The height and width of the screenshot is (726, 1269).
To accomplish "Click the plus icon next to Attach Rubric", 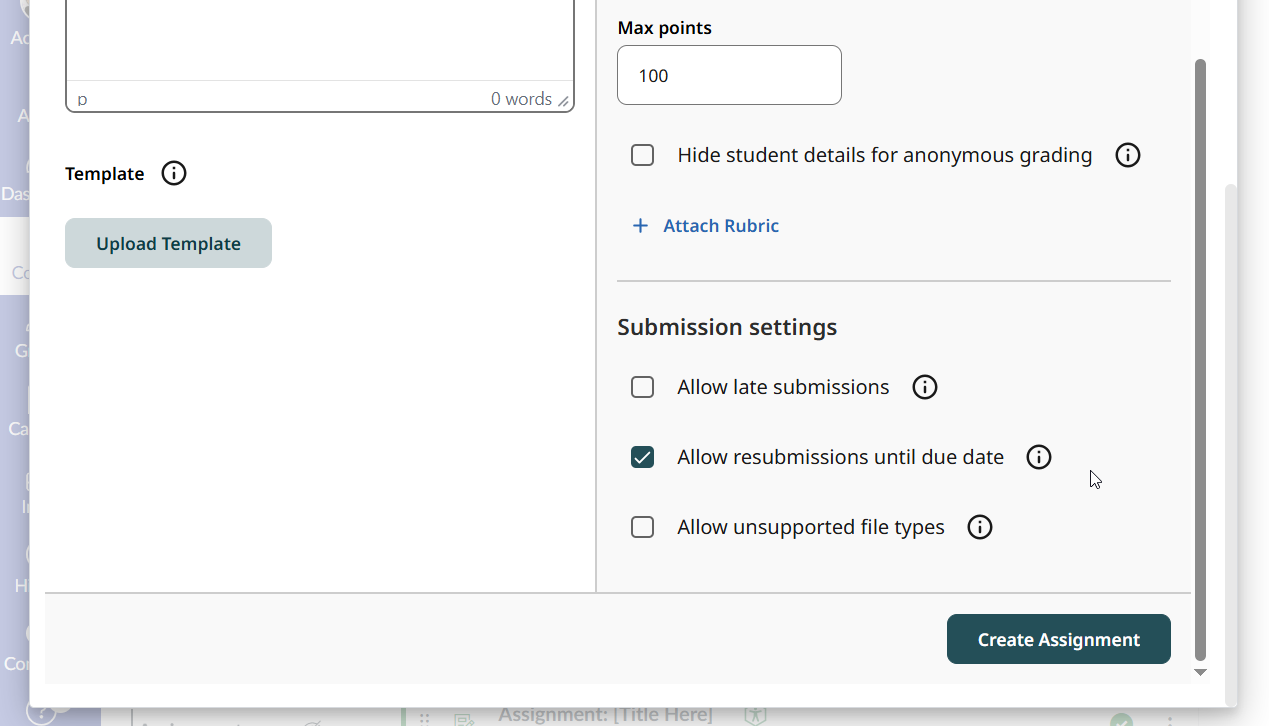I will [640, 225].
